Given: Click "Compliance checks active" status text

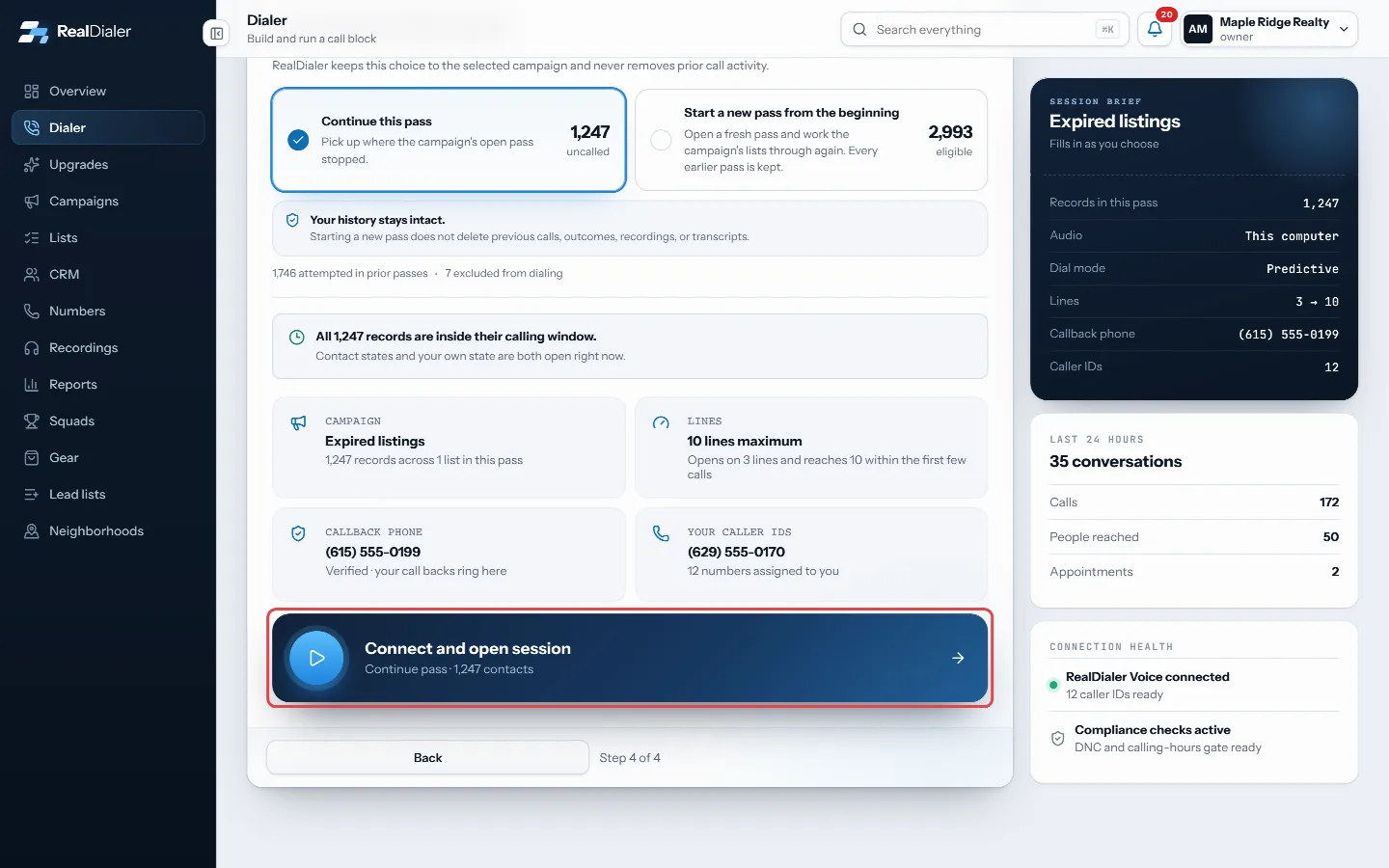Looking at the screenshot, I should (1153, 730).
